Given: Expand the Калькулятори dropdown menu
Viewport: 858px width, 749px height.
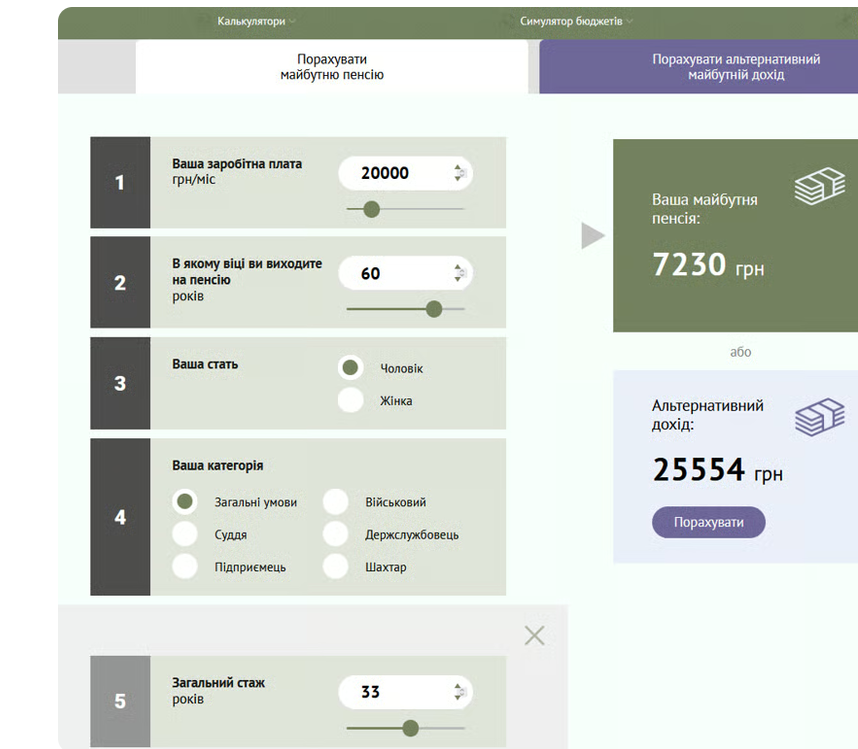Looking at the screenshot, I should [256, 21].
